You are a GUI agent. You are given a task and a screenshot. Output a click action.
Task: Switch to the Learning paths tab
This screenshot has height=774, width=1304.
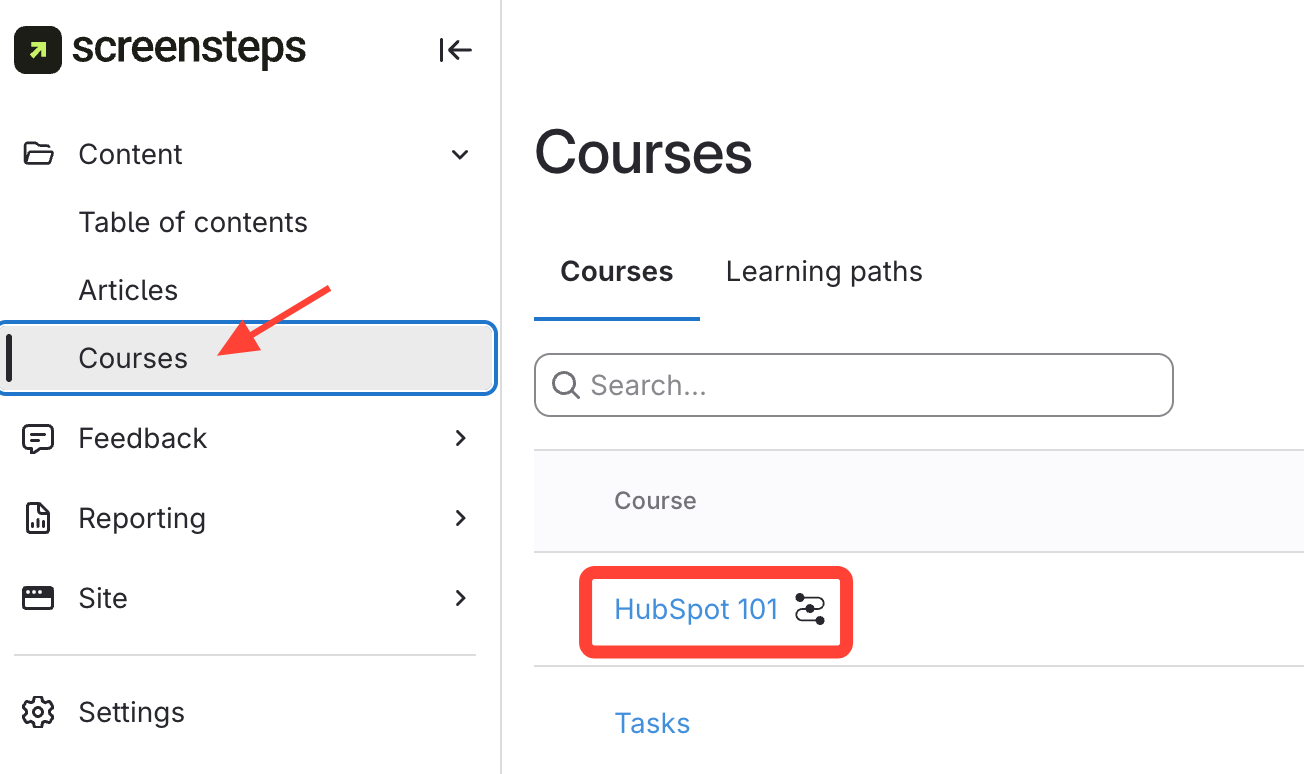point(824,272)
